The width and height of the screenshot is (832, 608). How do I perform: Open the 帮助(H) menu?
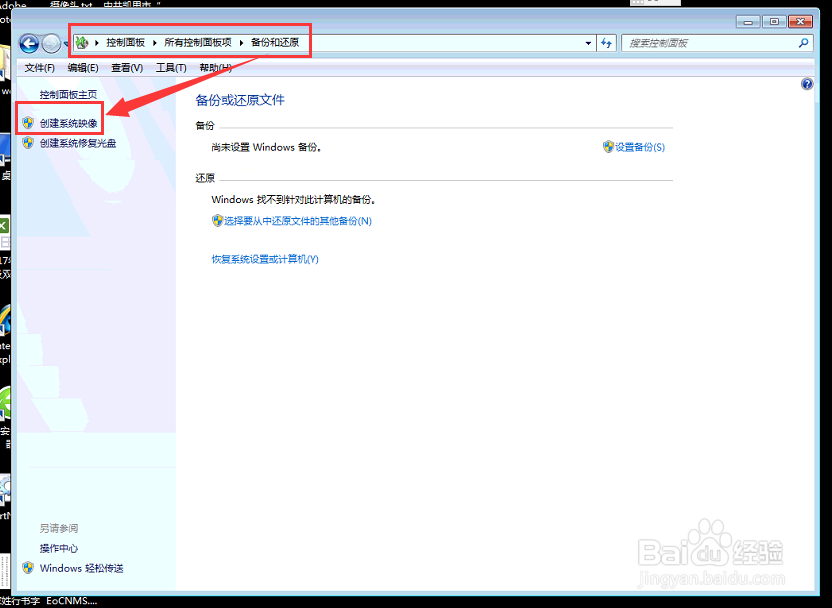tap(215, 68)
